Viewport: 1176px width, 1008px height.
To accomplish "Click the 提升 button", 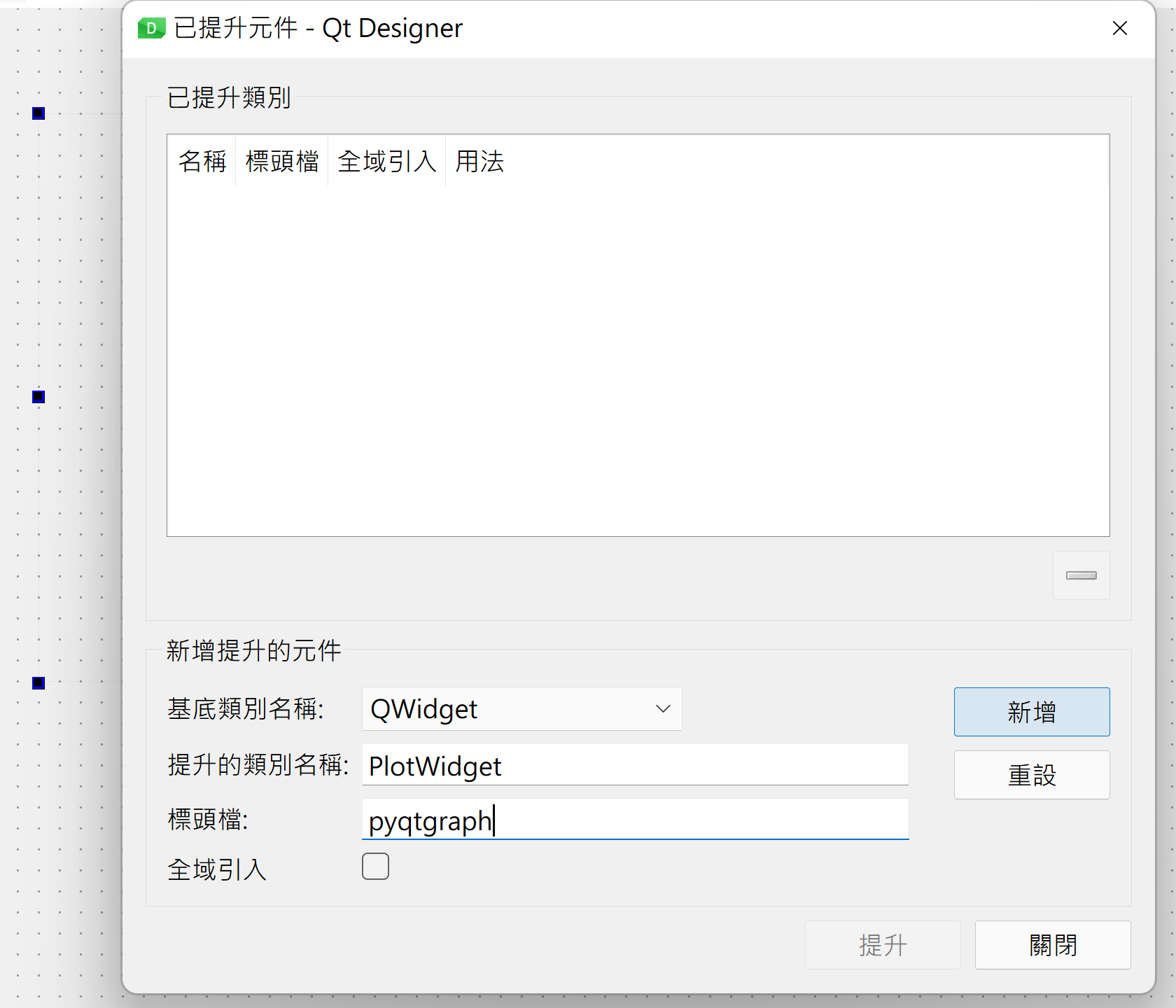I will [882, 945].
